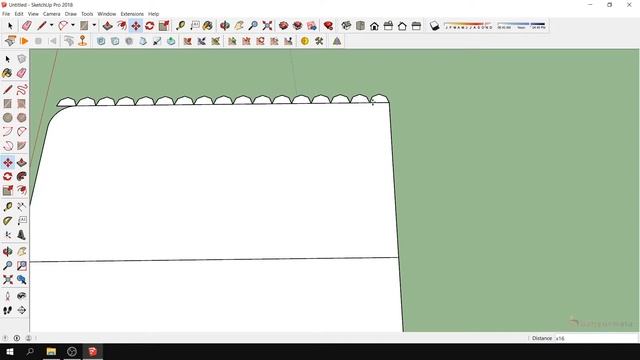
Task: Select the Dimension tool in left toolbar
Action: (x=22, y=207)
